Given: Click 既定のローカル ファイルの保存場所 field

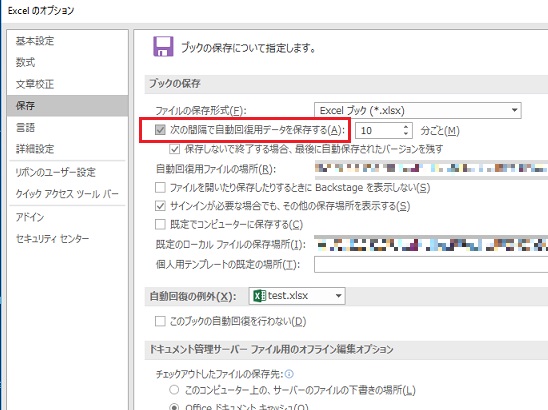Looking at the screenshot, I should click(x=431, y=244).
